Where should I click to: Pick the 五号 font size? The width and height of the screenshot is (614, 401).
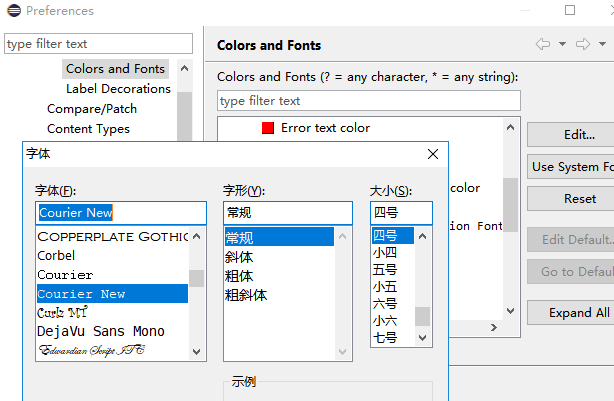[x=385, y=270]
